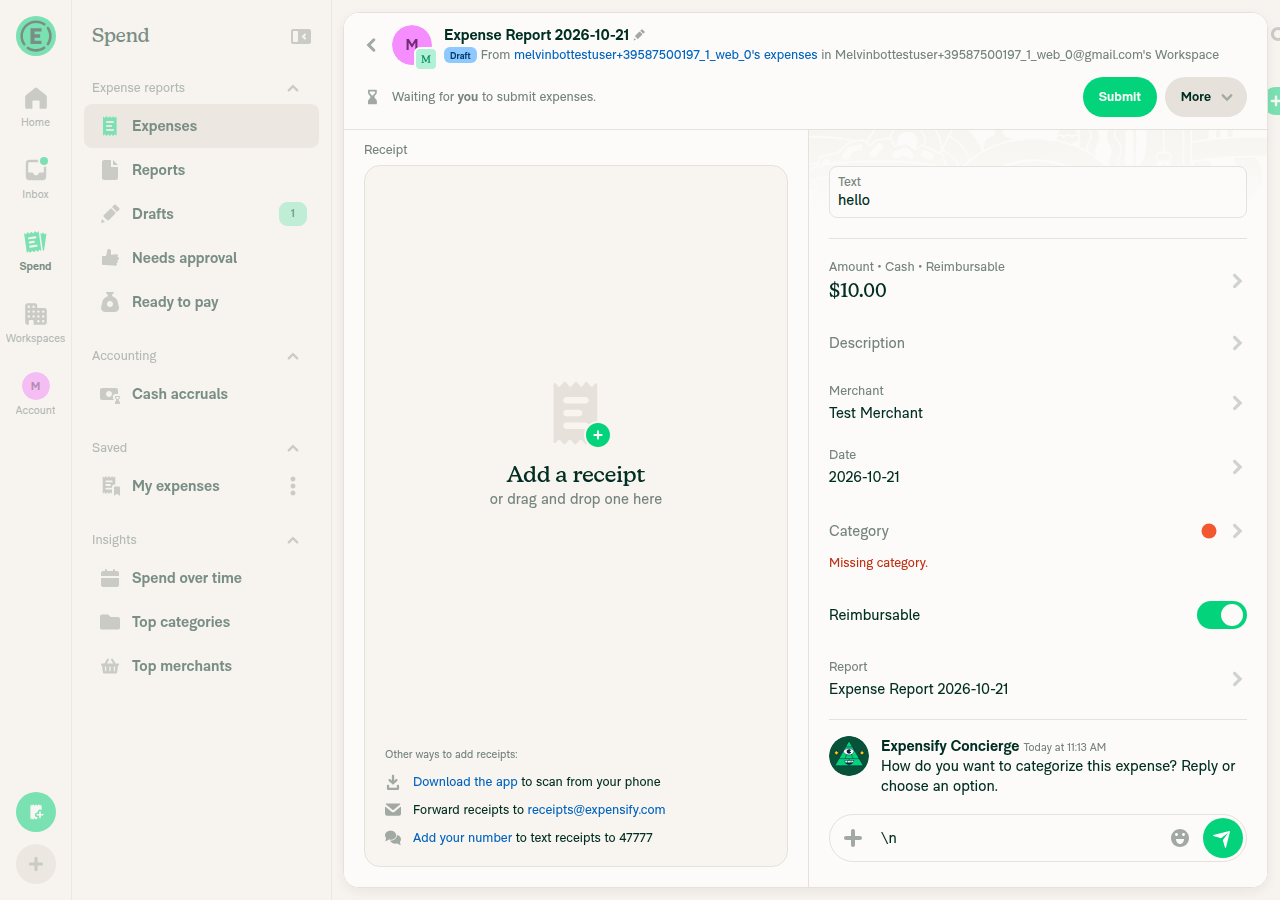The height and width of the screenshot is (900, 1280).
Task: Open Cash accruals
Action: coord(201,394)
